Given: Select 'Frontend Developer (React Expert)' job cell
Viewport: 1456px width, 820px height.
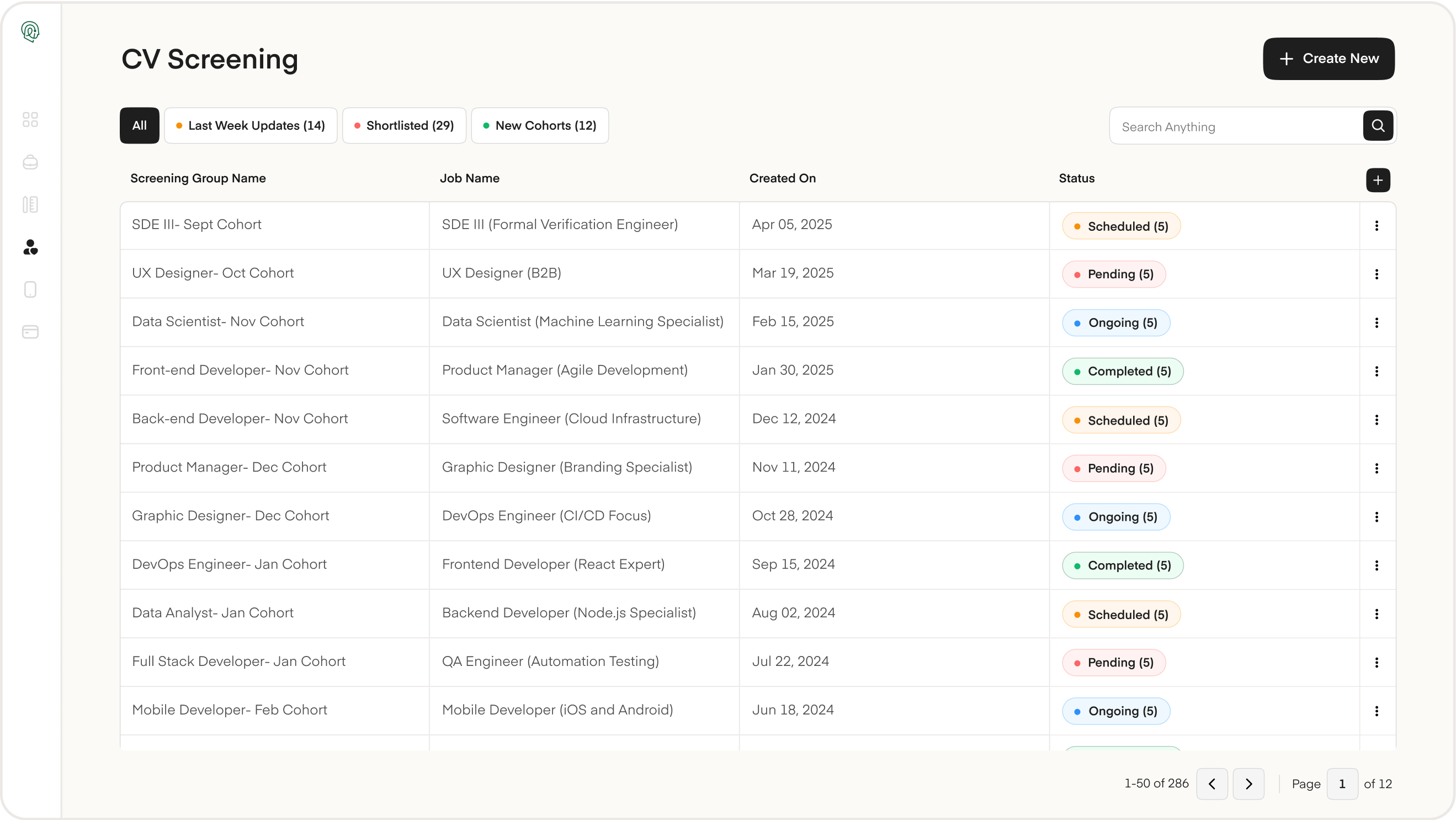Looking at the screenshot, I should click(554, 564).
